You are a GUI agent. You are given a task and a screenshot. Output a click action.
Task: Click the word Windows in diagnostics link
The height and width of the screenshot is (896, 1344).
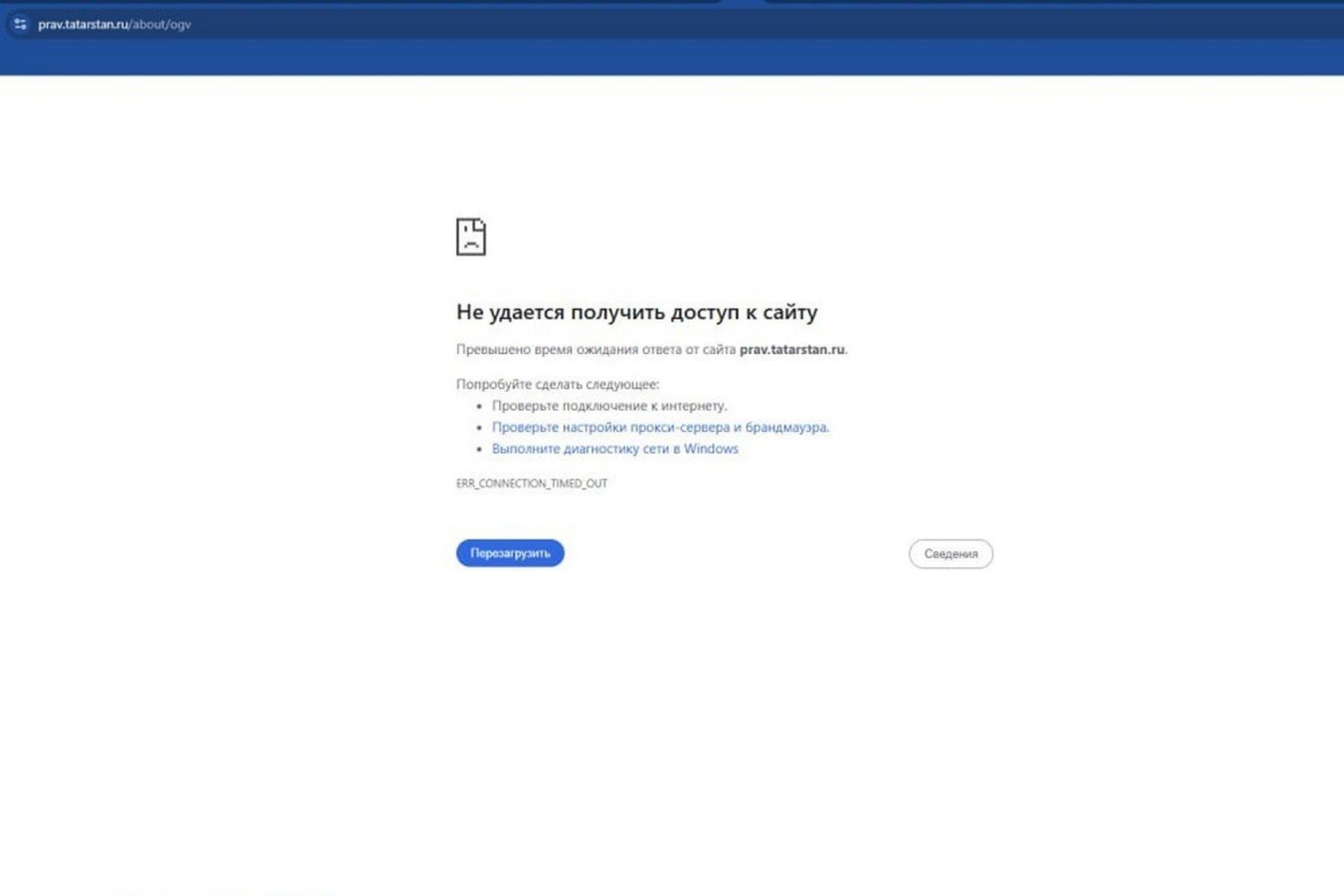pyautogui.click(x=711, y=449)
